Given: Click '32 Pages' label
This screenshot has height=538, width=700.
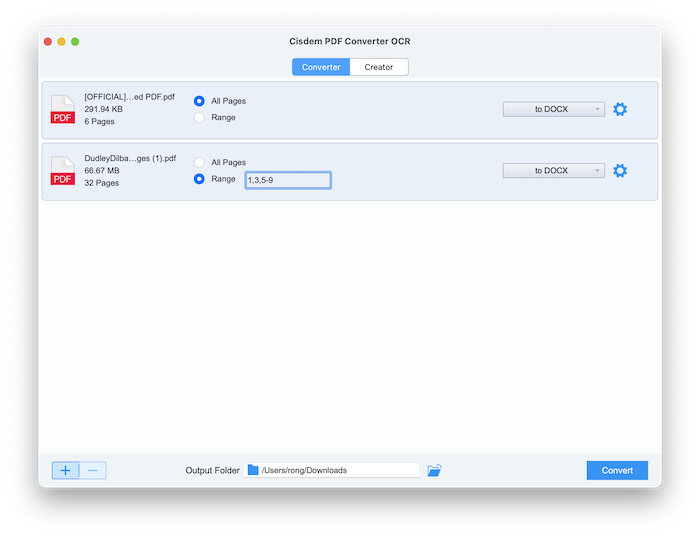Looking at the screenshot, I should click(101, 183).
